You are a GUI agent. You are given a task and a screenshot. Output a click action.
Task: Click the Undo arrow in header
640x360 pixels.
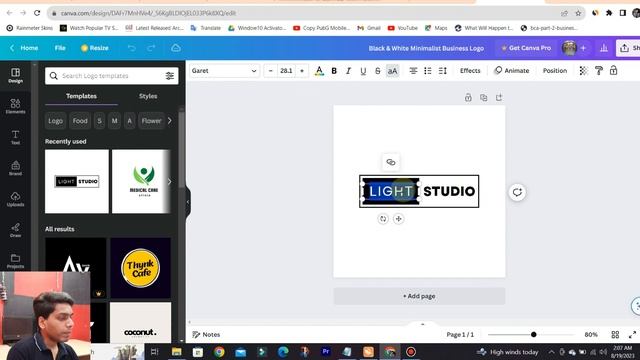tap(131, 48)
